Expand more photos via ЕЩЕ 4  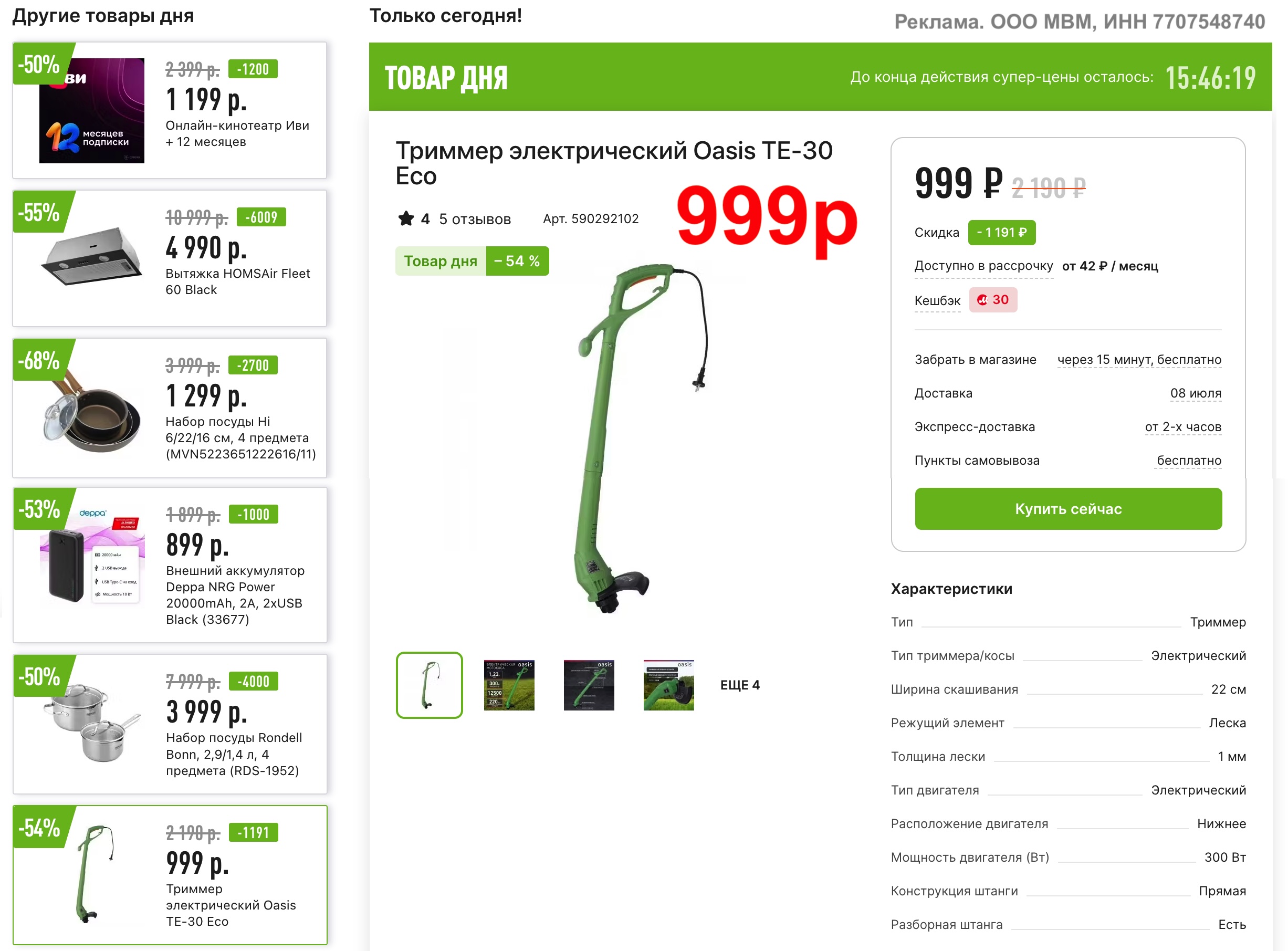point(739,685)
